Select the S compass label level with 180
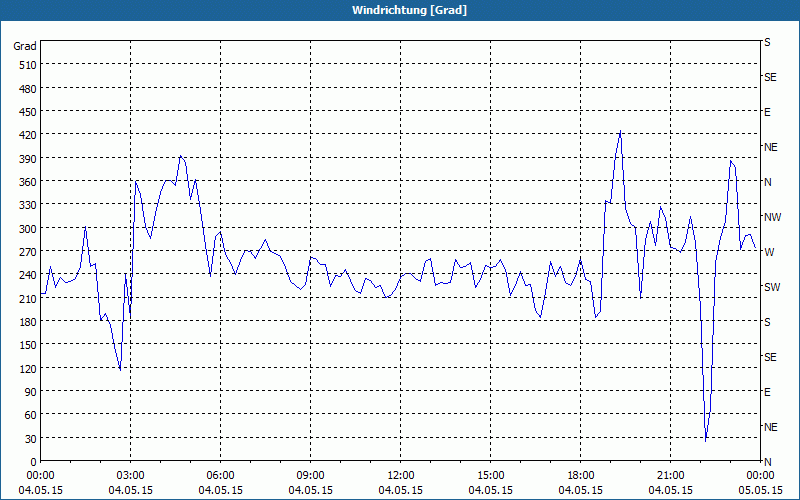 point(767,322)
